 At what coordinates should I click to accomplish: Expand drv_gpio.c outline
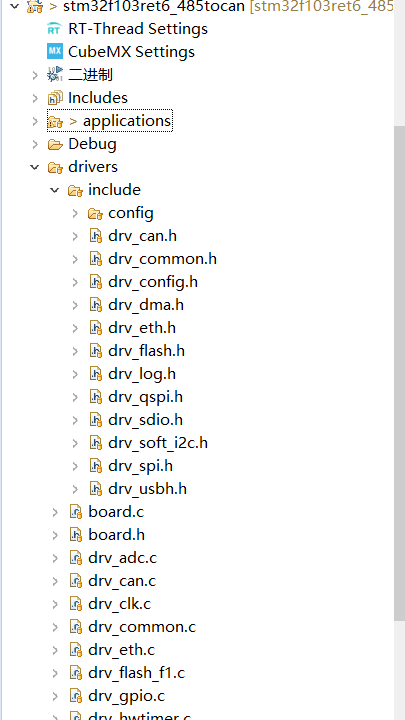(55, 696)
